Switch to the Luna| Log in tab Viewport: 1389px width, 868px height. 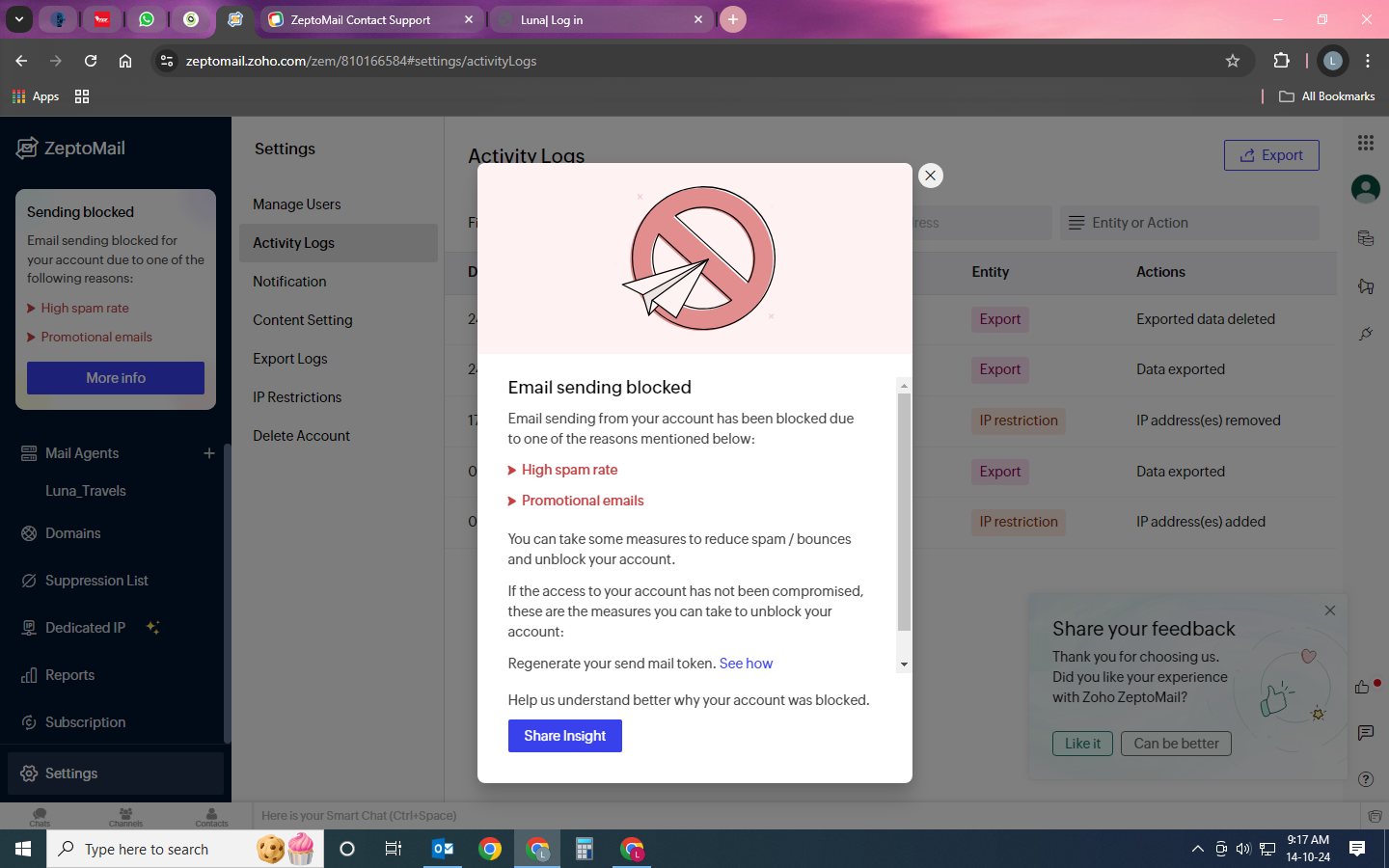pos(602,19)
